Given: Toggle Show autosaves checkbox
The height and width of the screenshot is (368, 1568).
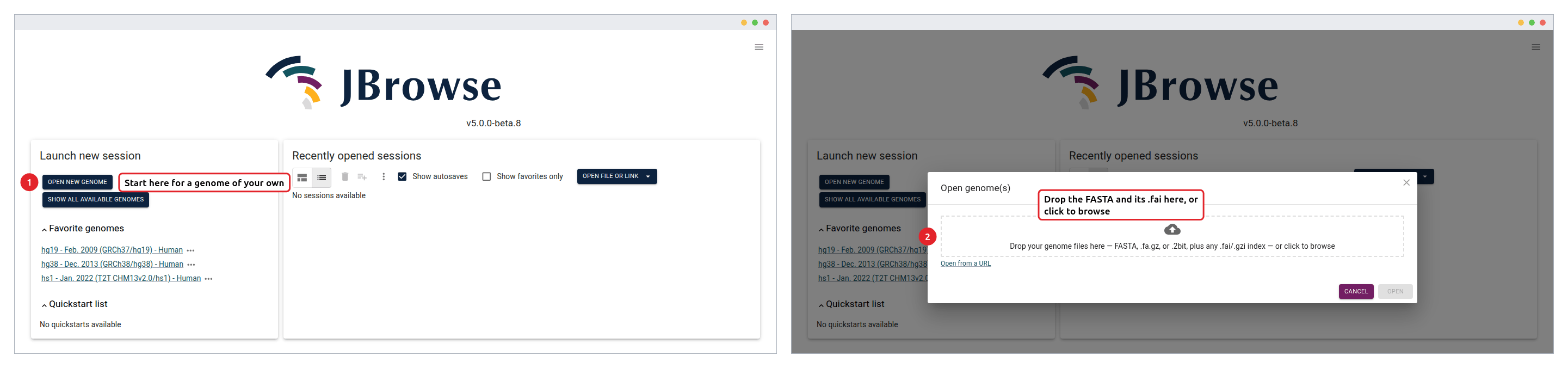Looking at the screenshot, I should [x=402, y=177].
